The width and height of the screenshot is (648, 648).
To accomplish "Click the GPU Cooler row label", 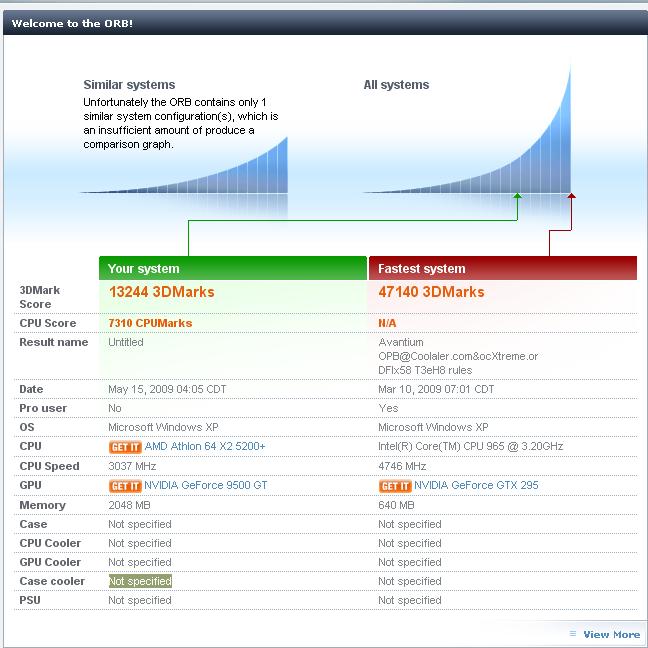I will coord(50,562).
